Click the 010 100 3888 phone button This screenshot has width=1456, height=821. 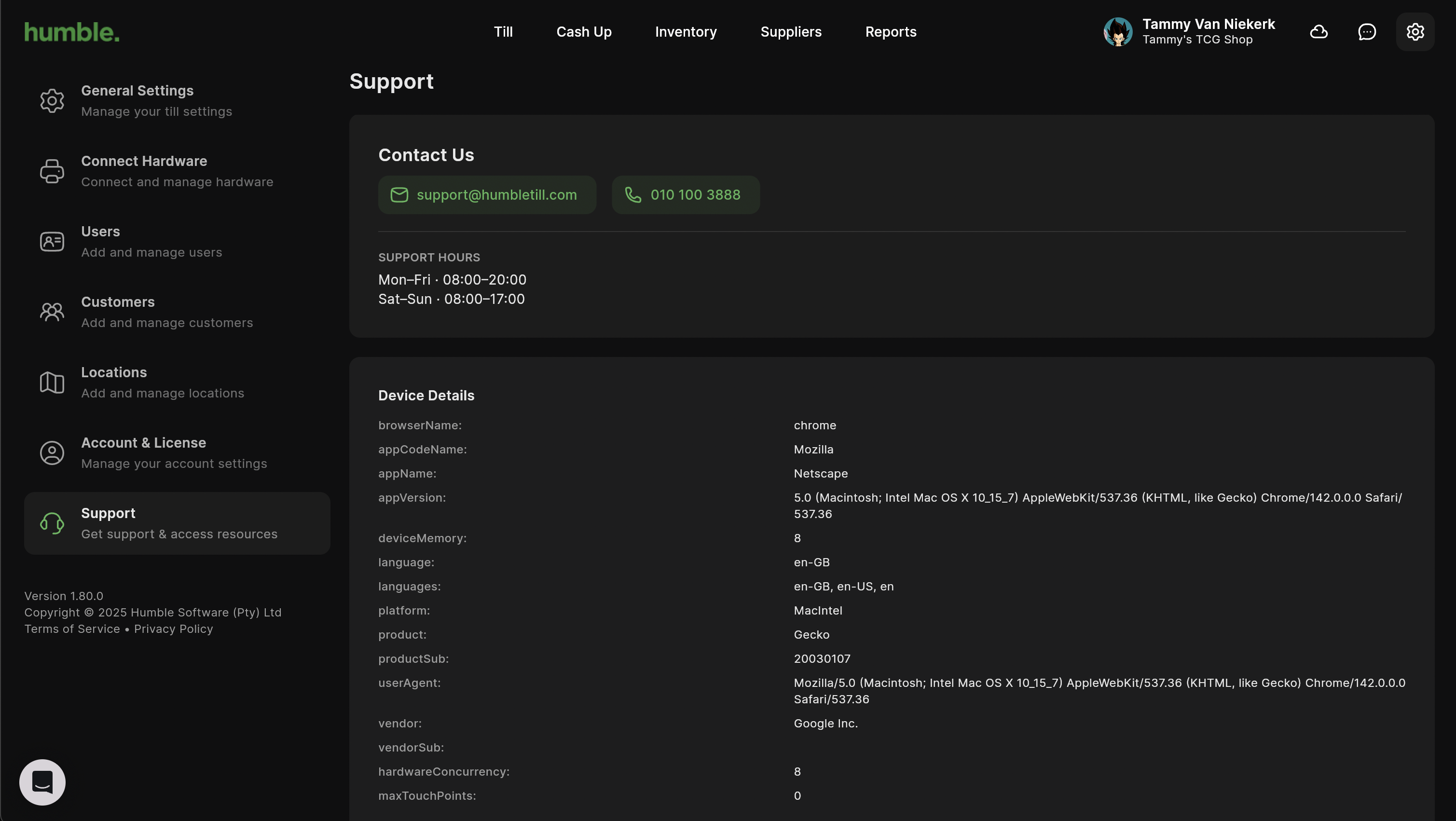click(685, 195)
